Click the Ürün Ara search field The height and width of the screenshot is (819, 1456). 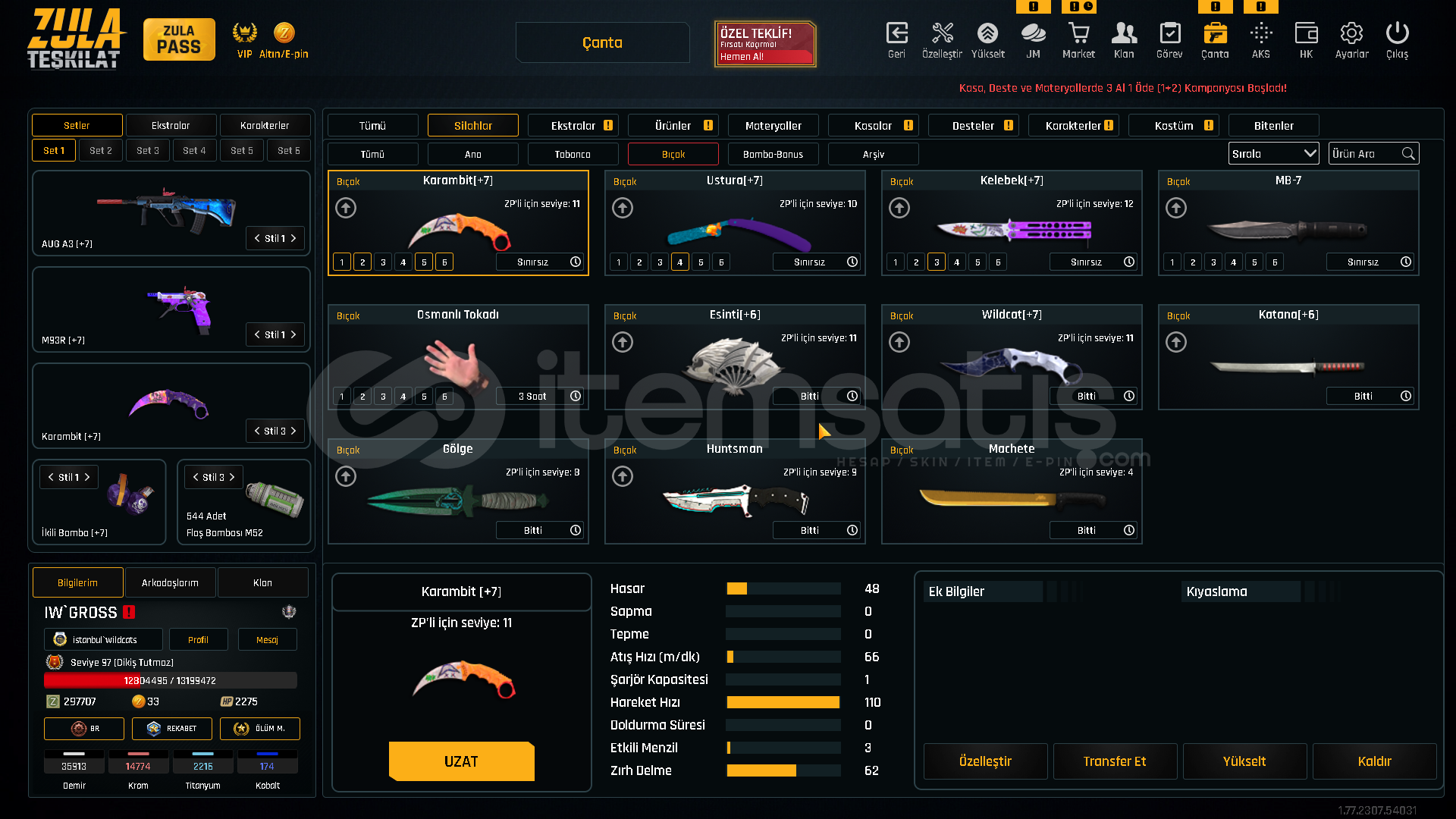(x=1373, y=154)
